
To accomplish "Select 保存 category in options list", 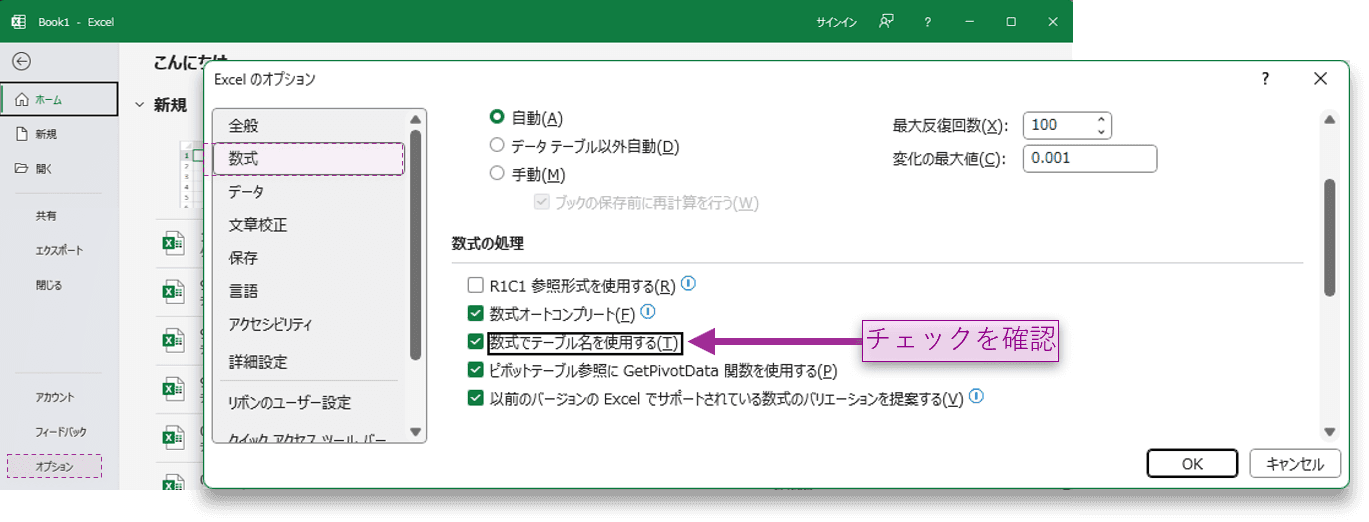I will click(x=308, y=258).
